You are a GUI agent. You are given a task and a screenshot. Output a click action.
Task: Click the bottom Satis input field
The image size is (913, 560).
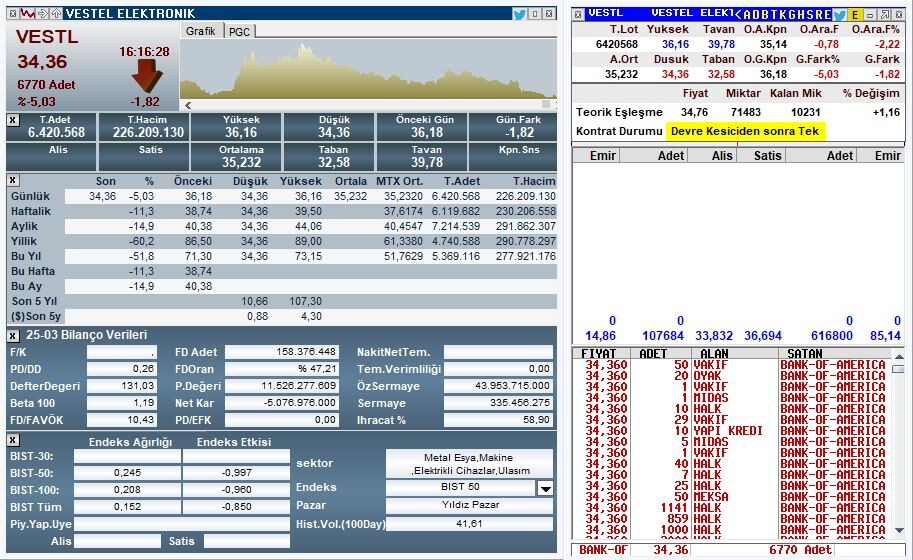[246, 541]
